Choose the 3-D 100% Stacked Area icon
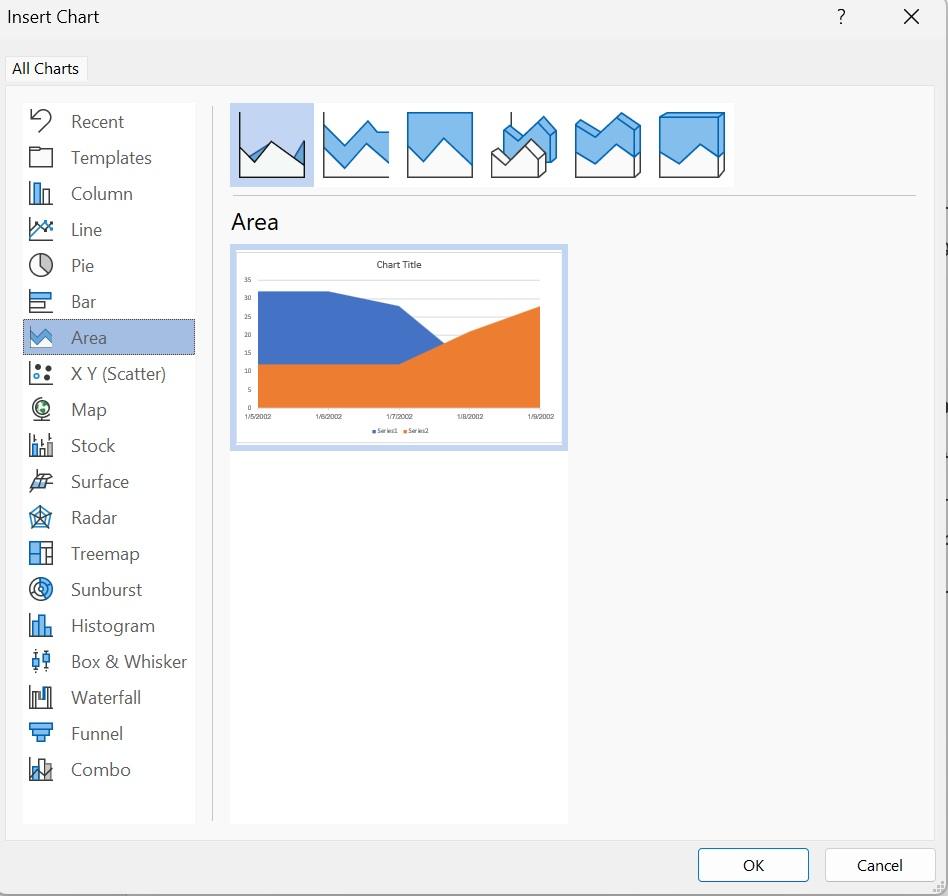This screenshot has width=948, height=896. 691,145
